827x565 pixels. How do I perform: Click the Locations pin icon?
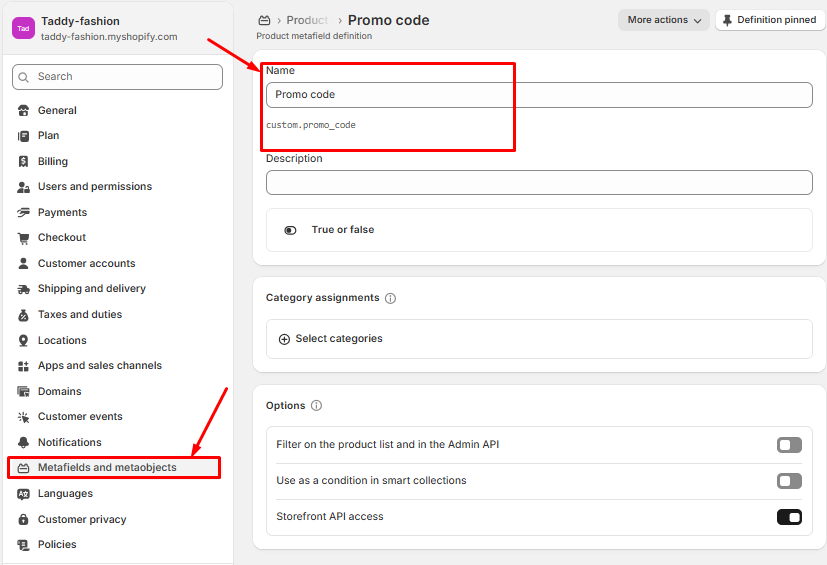[24, 341]
